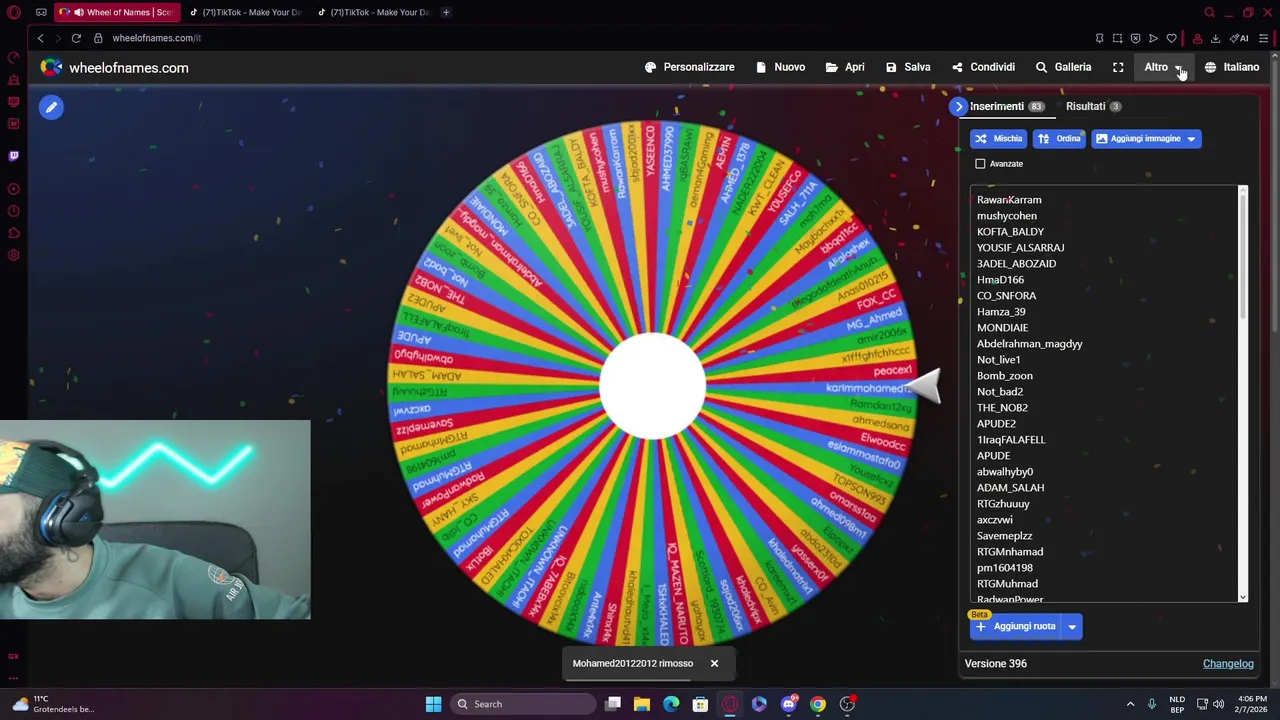Click Ordina sort button
The image size is (1280, 720).
(1059, 139)
